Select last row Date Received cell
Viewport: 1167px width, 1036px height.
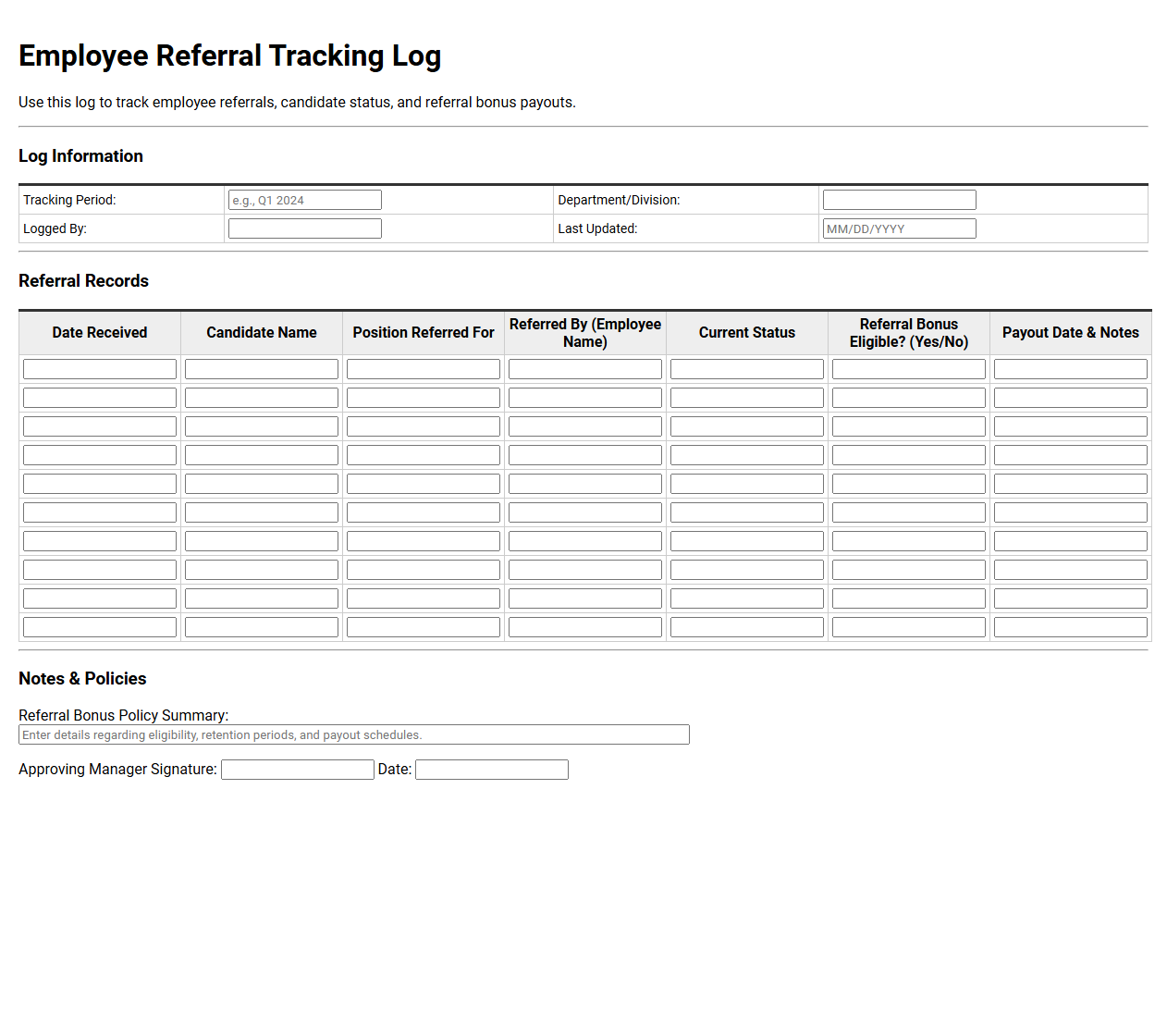coord(100,627)
